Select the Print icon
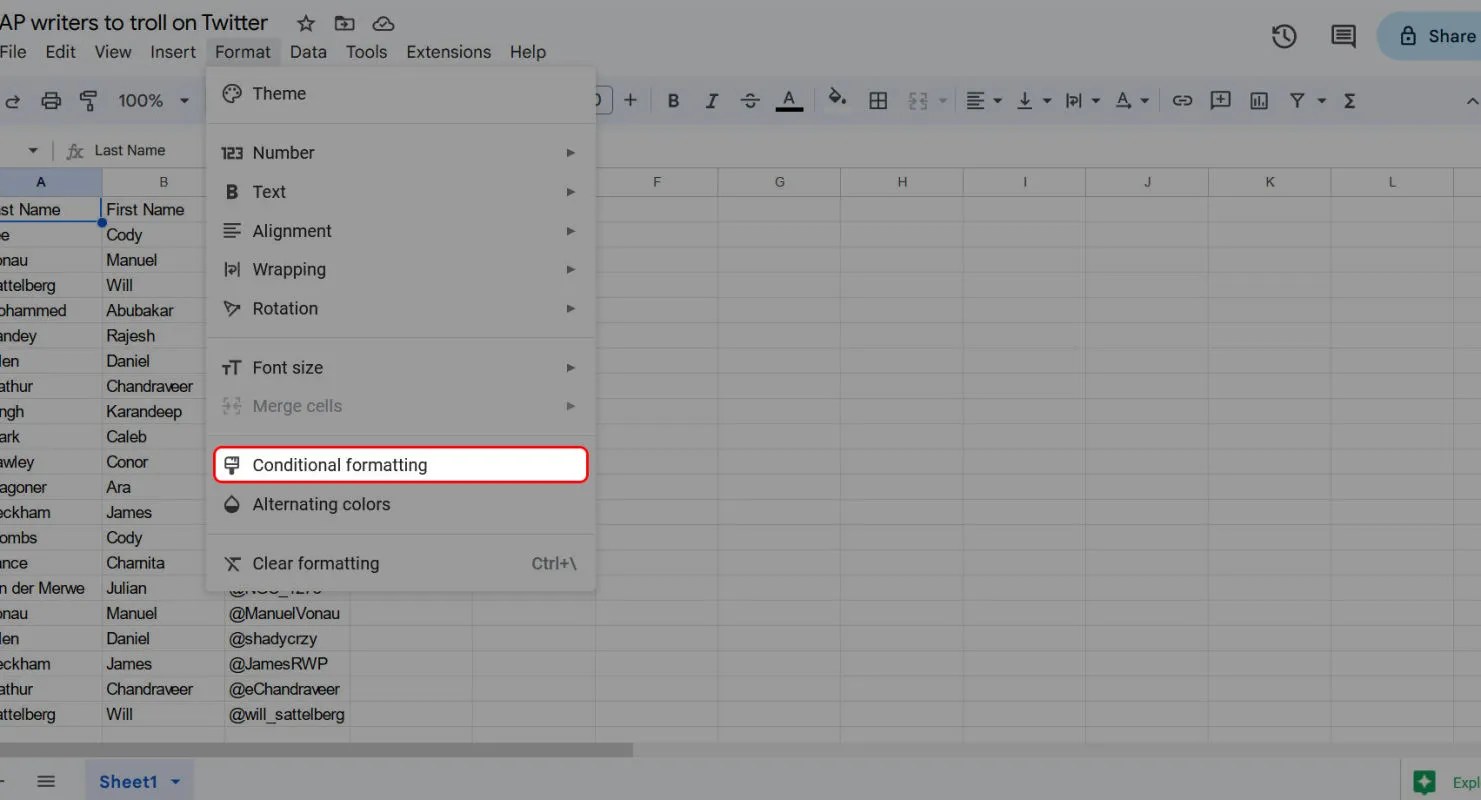The height and width of the screenshot is (800, 1481). click(48, 100)
